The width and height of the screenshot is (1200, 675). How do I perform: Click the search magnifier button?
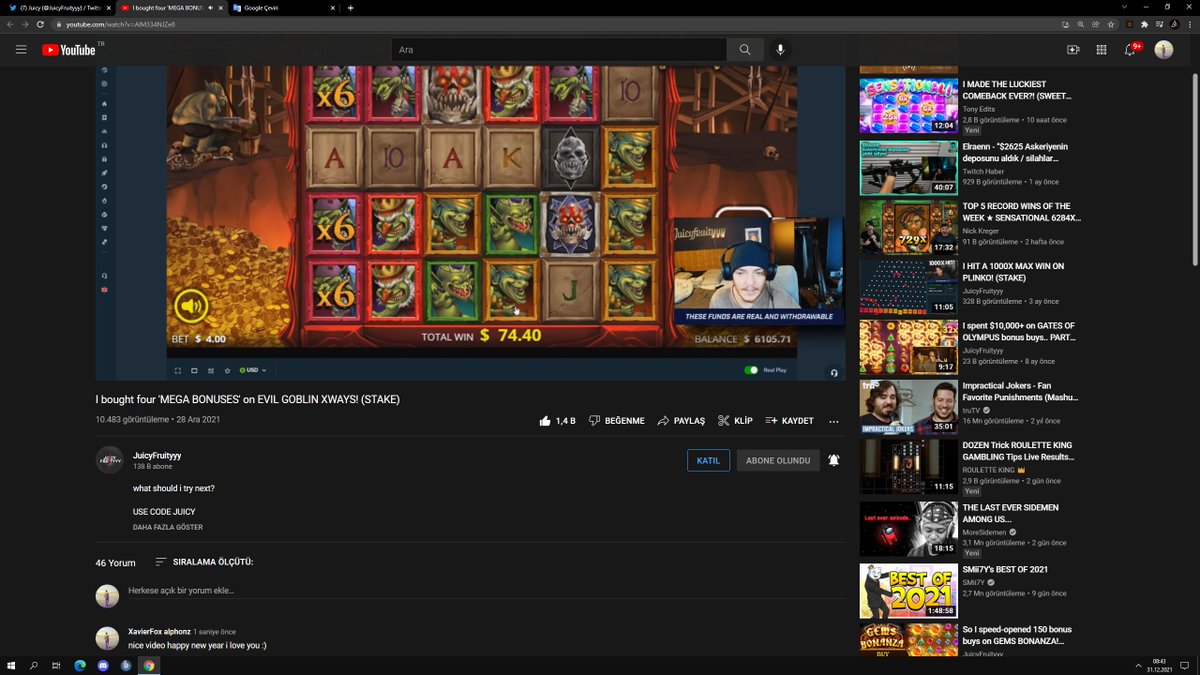click(745, 49)
